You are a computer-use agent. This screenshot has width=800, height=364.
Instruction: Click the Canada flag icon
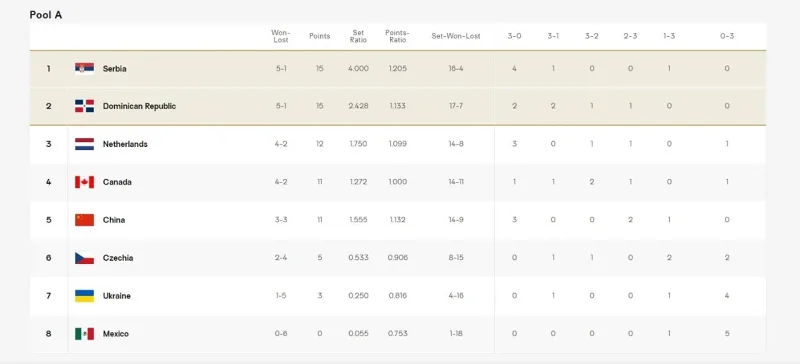[x=84, y=182]
